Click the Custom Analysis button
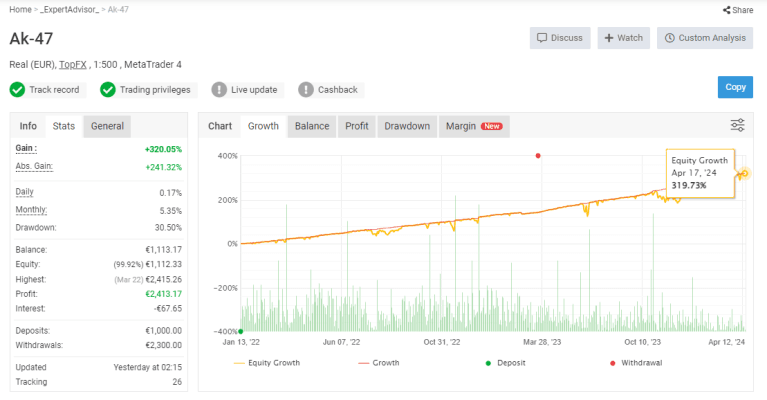 [x=705, y=38]
